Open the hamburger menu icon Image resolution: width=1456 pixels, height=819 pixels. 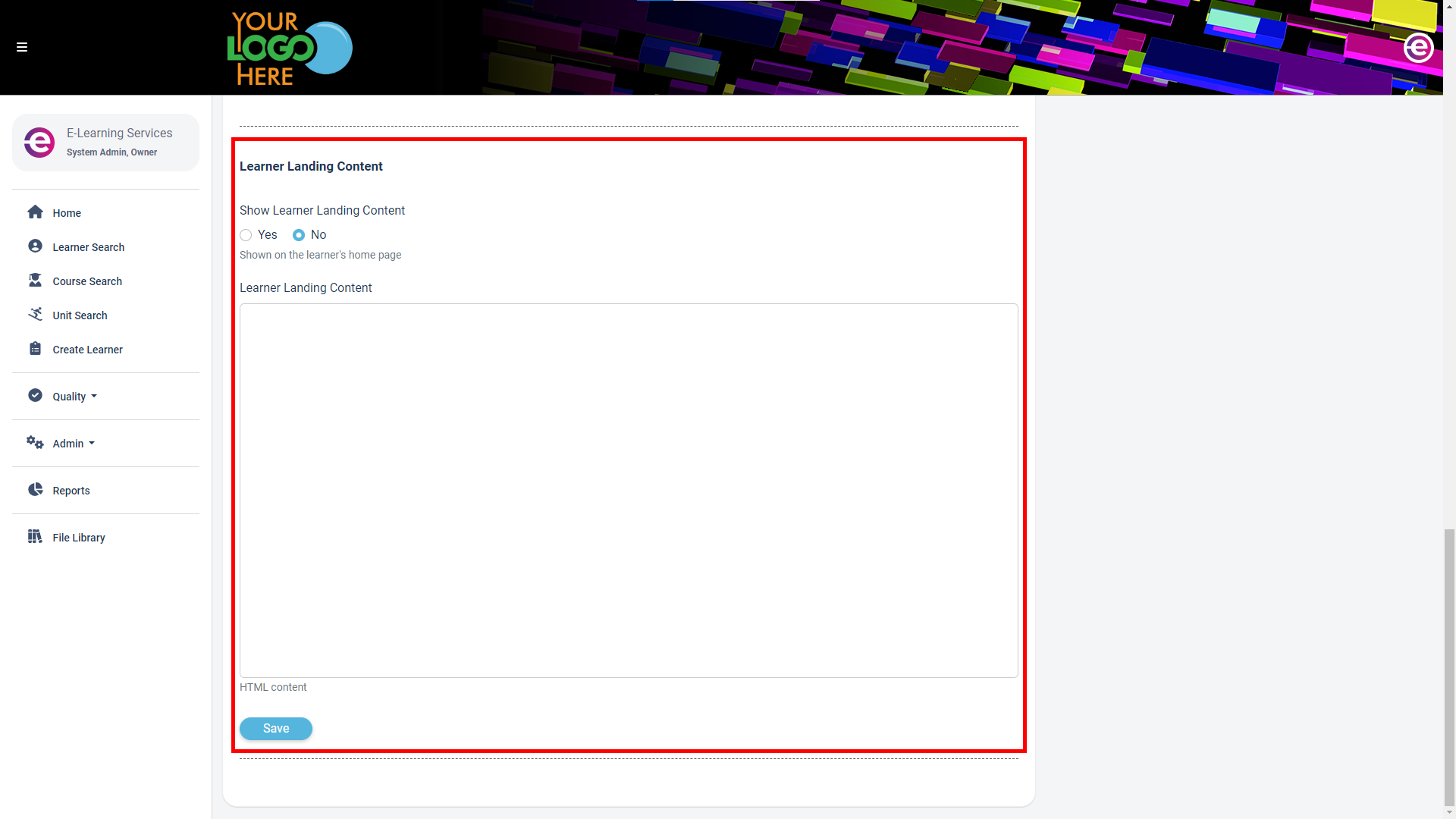coord(22,47)
